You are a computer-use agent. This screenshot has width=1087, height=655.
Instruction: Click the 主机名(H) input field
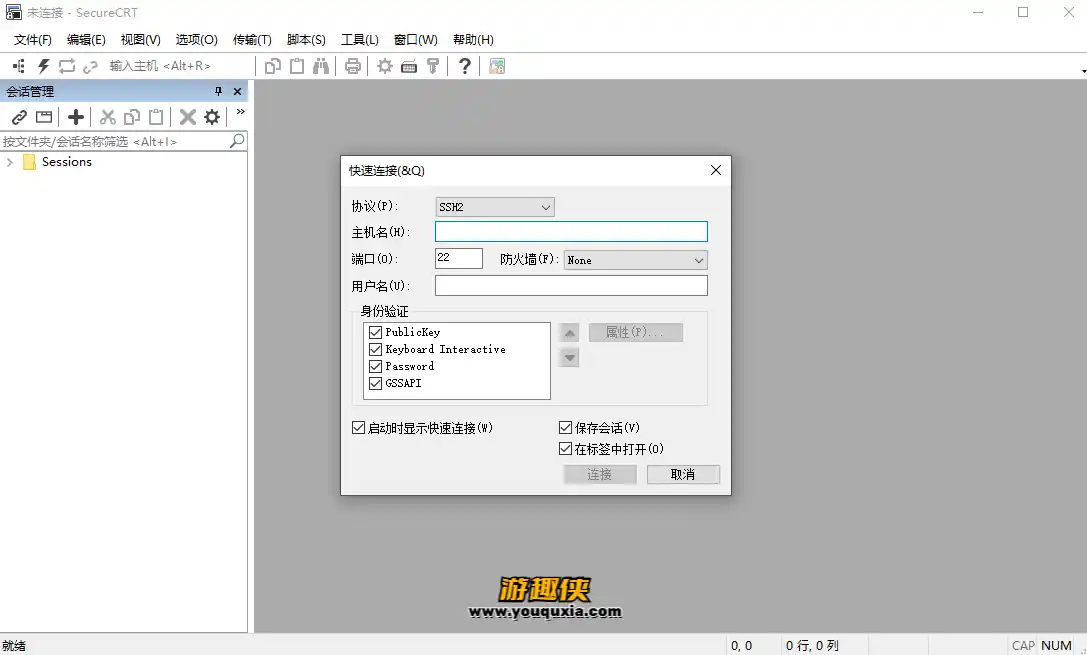571,232
